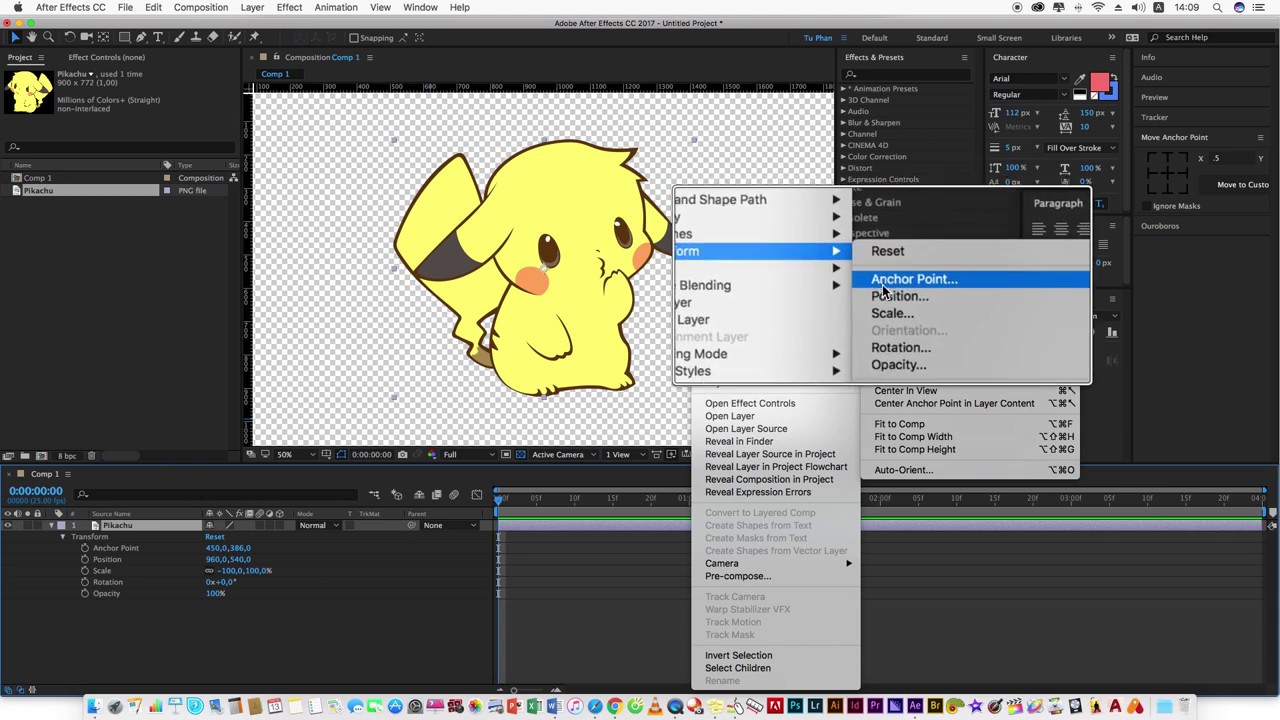Click the Take Snapshot camera icon

point(403,455)
